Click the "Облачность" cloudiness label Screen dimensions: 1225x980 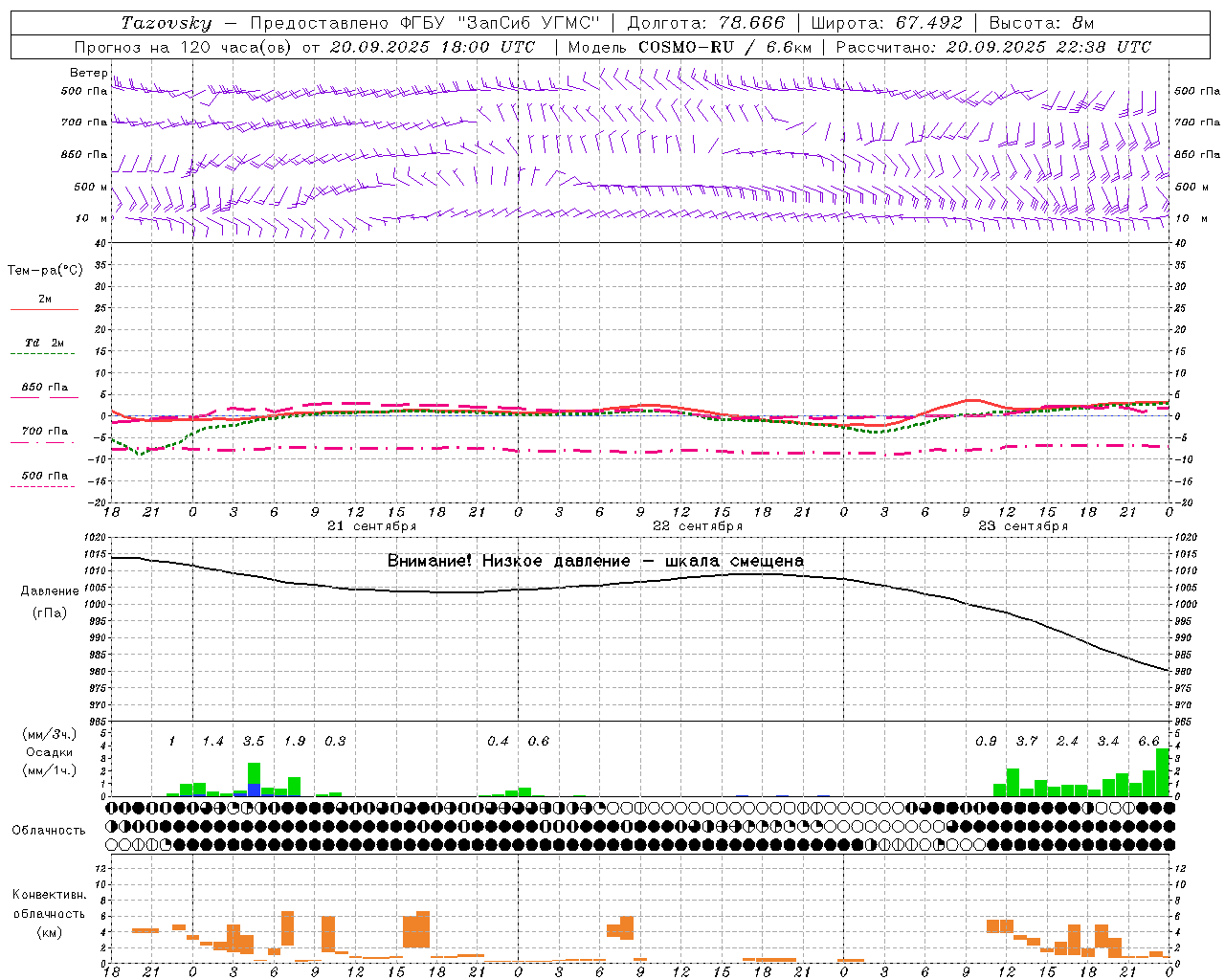pos(49,831)
